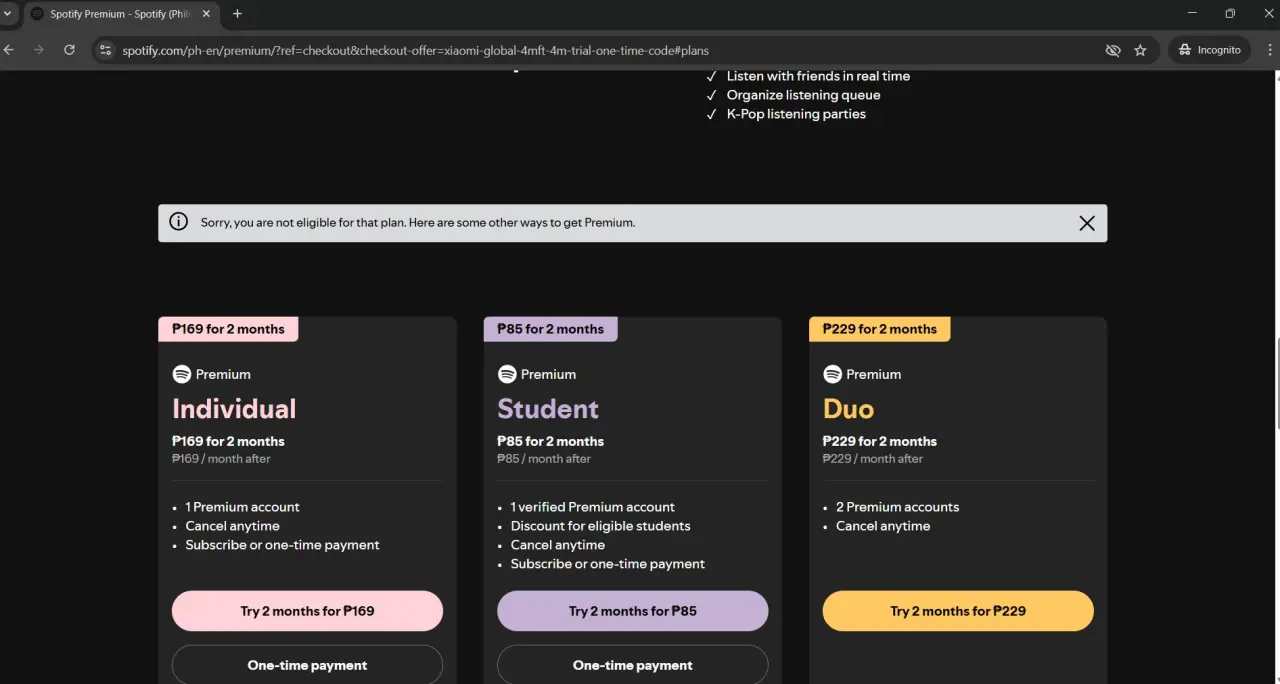Click the info icon in the banner
The height and width of the screenshot is (684, 1280).
178,222
